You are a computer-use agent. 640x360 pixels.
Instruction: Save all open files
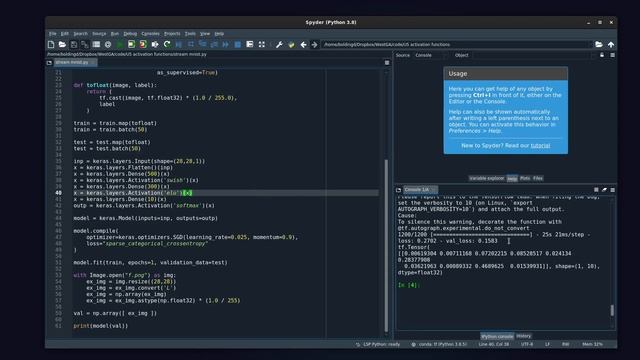pyautogui.click(x=85, y=44)
